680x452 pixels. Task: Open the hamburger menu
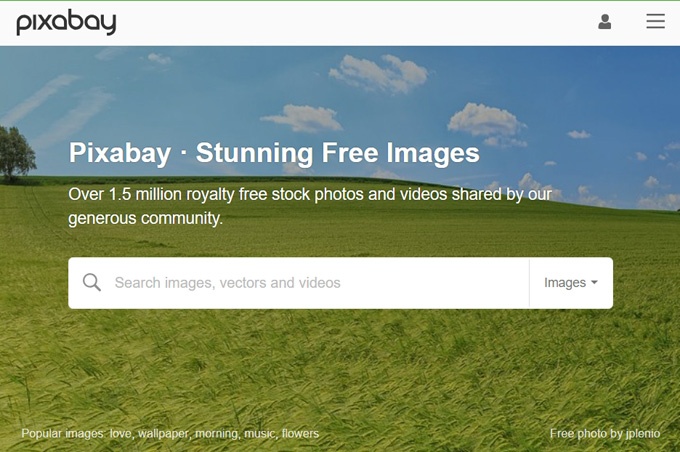coord(655,21)
